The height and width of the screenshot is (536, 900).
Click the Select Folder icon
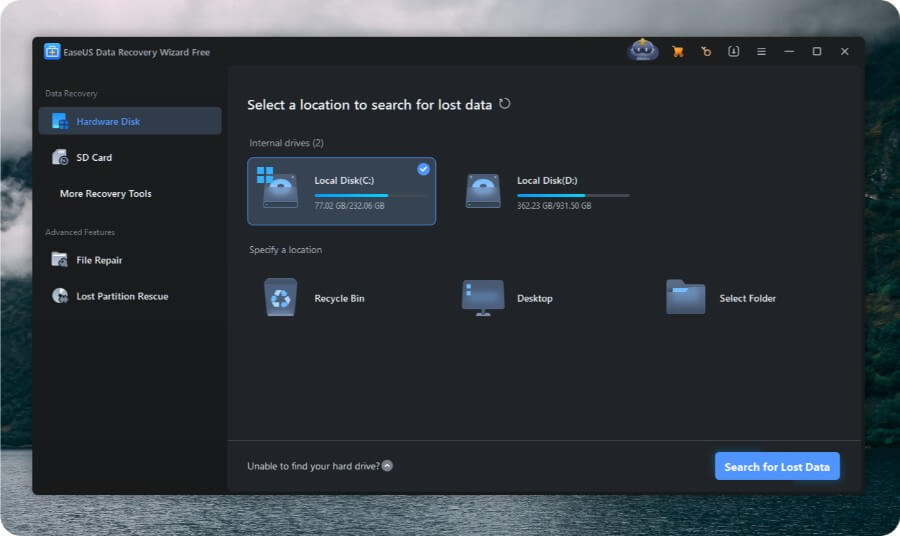pos(685,298)
